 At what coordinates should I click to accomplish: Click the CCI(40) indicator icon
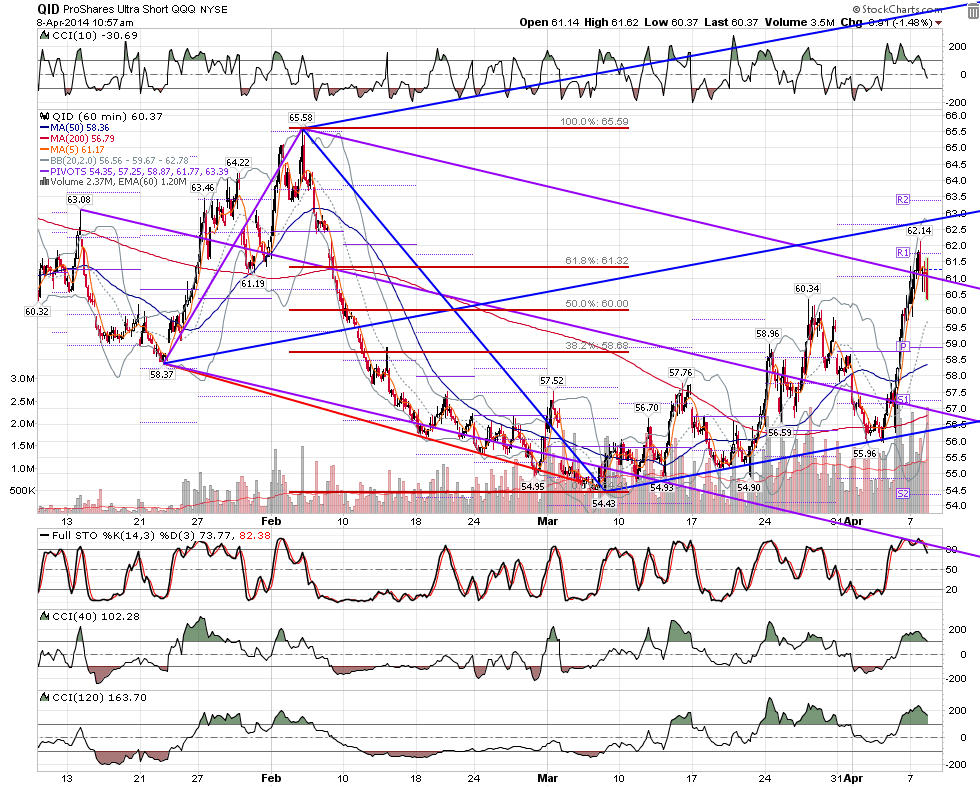click(44, 616)
